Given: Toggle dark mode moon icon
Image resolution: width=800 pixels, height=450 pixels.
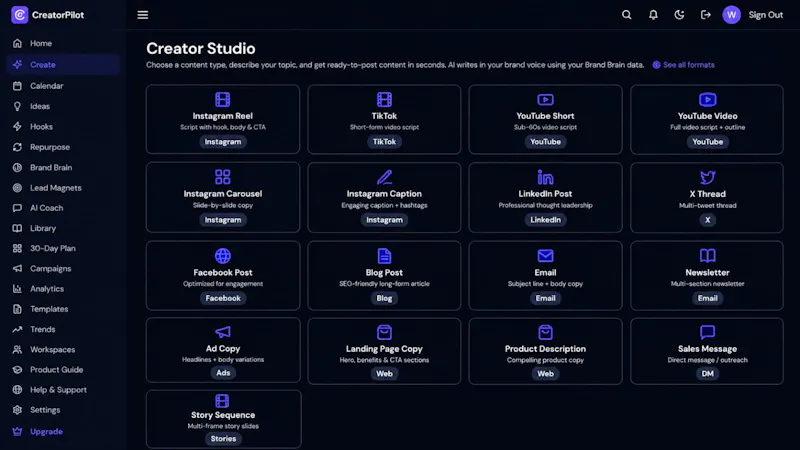Looking at the screenshot, I should (679, 15).
